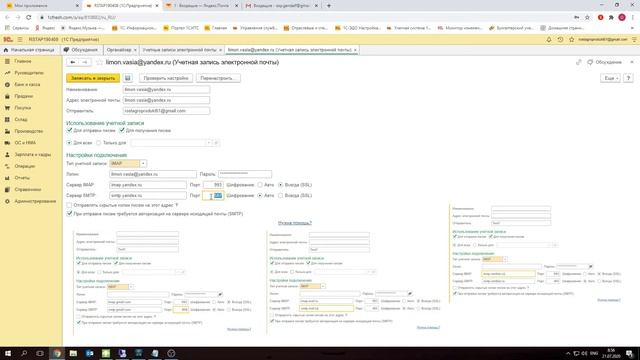Click 'Записать и закрыть' button

[x=93, y=78]
